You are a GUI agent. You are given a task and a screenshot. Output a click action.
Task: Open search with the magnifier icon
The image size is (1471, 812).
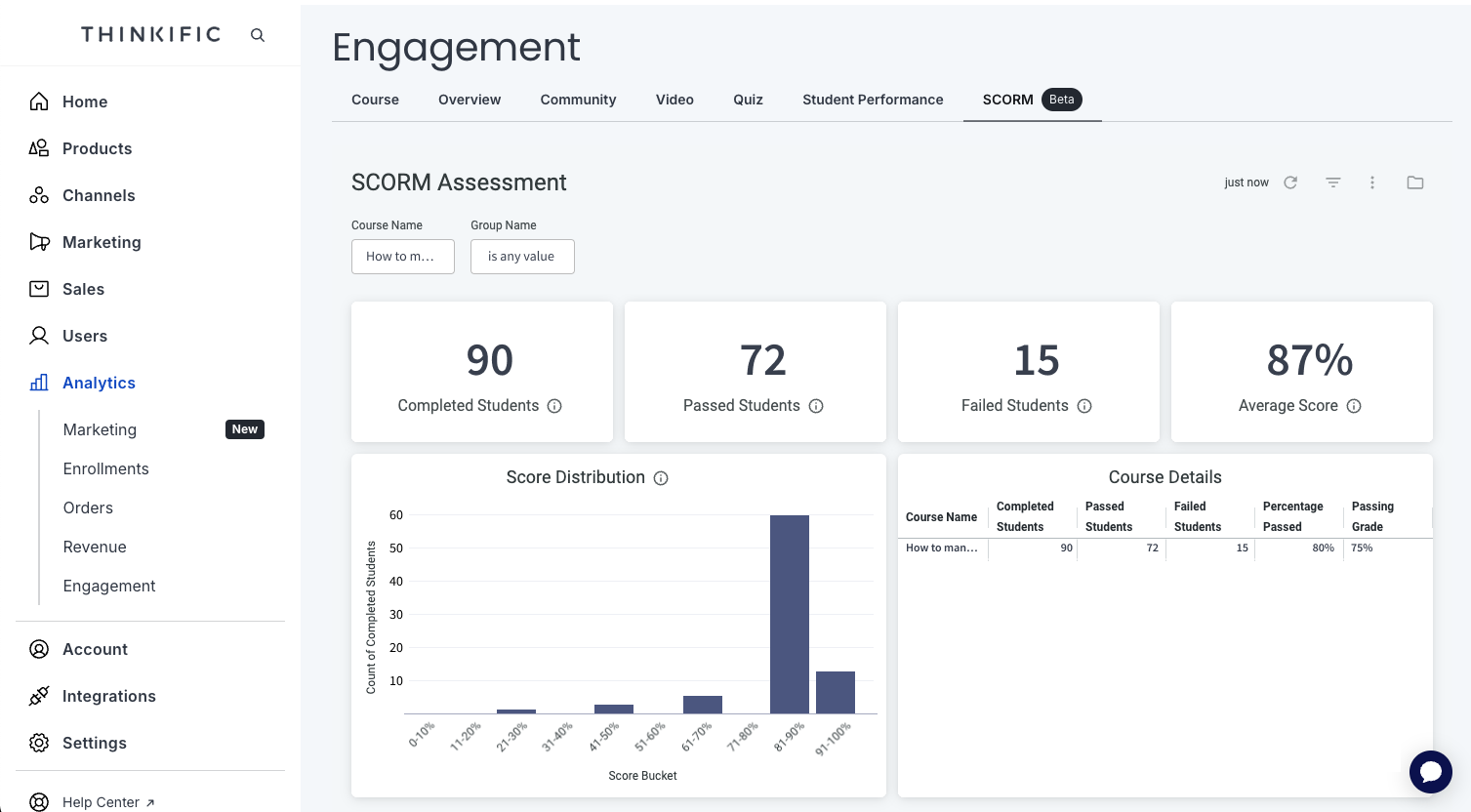[257, 34]
